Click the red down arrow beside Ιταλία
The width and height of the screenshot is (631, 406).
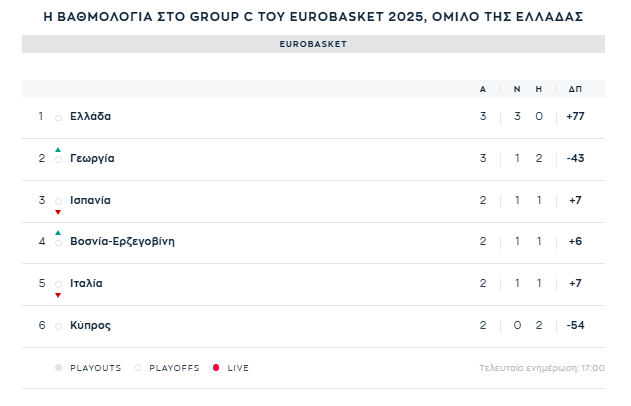coord(58,295)
